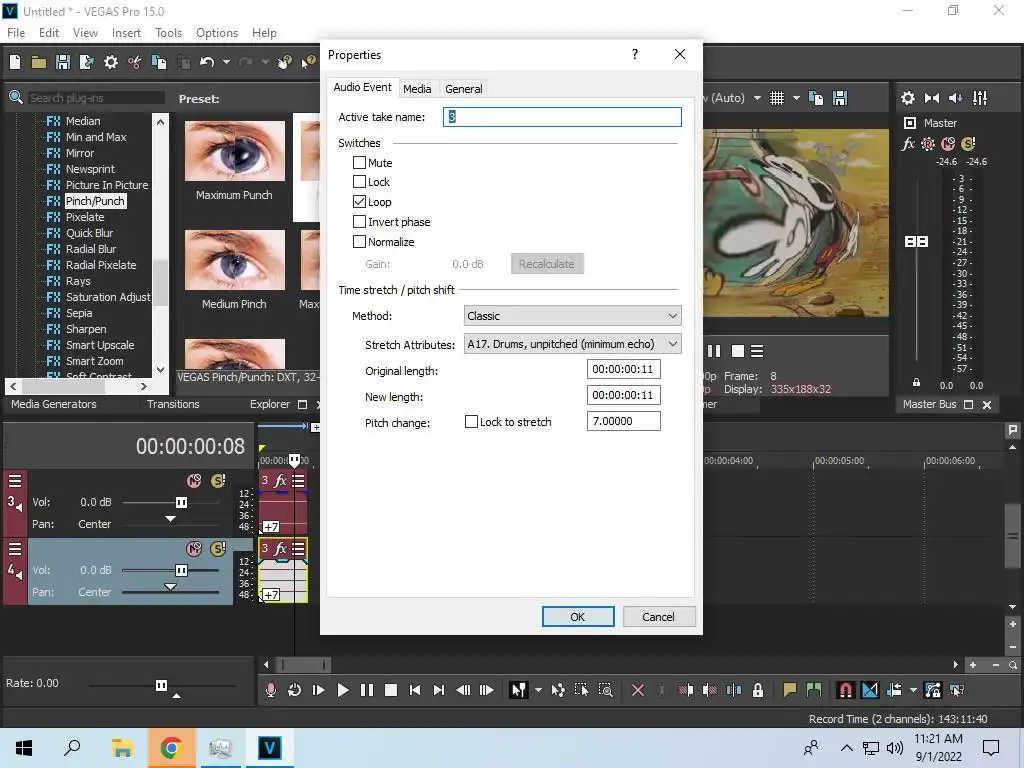
Task: Open the Insert menu
Action: (x=126, y=33)
